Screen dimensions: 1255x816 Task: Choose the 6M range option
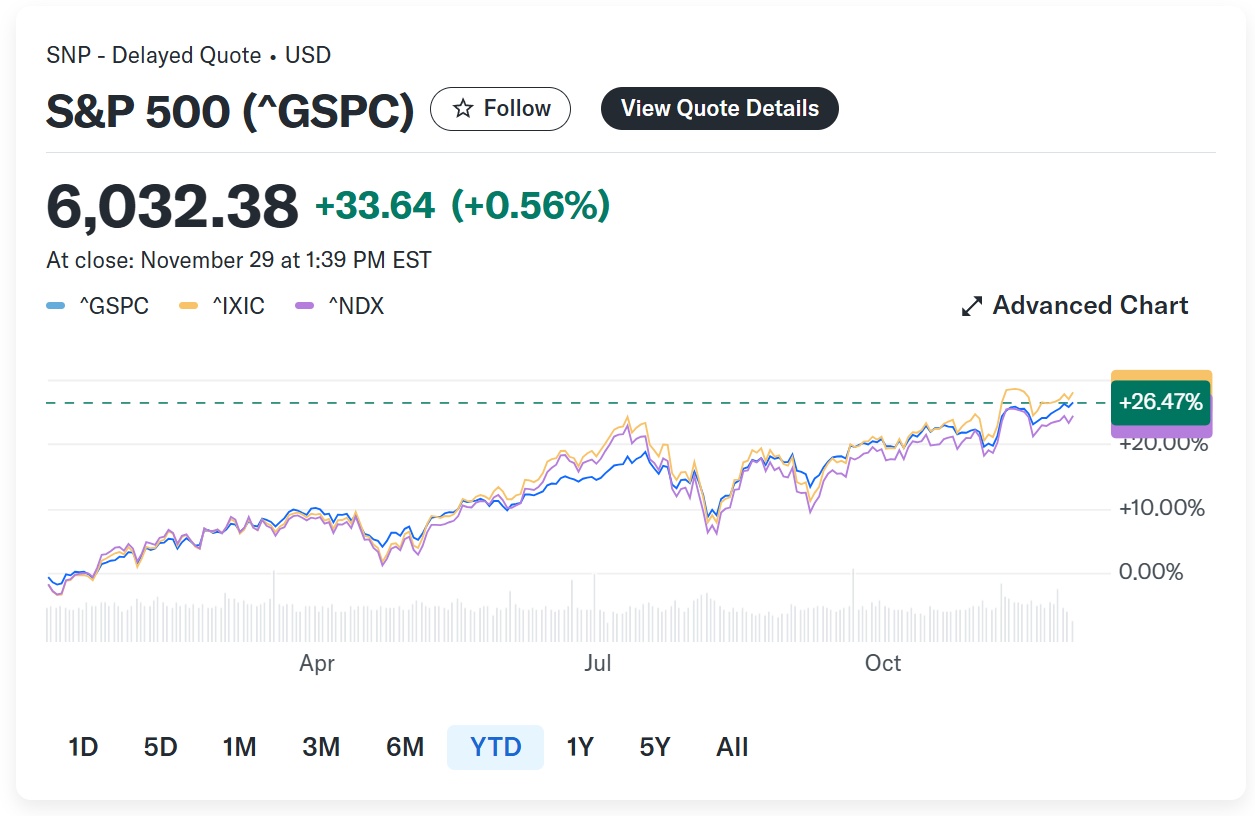(405, 747)
